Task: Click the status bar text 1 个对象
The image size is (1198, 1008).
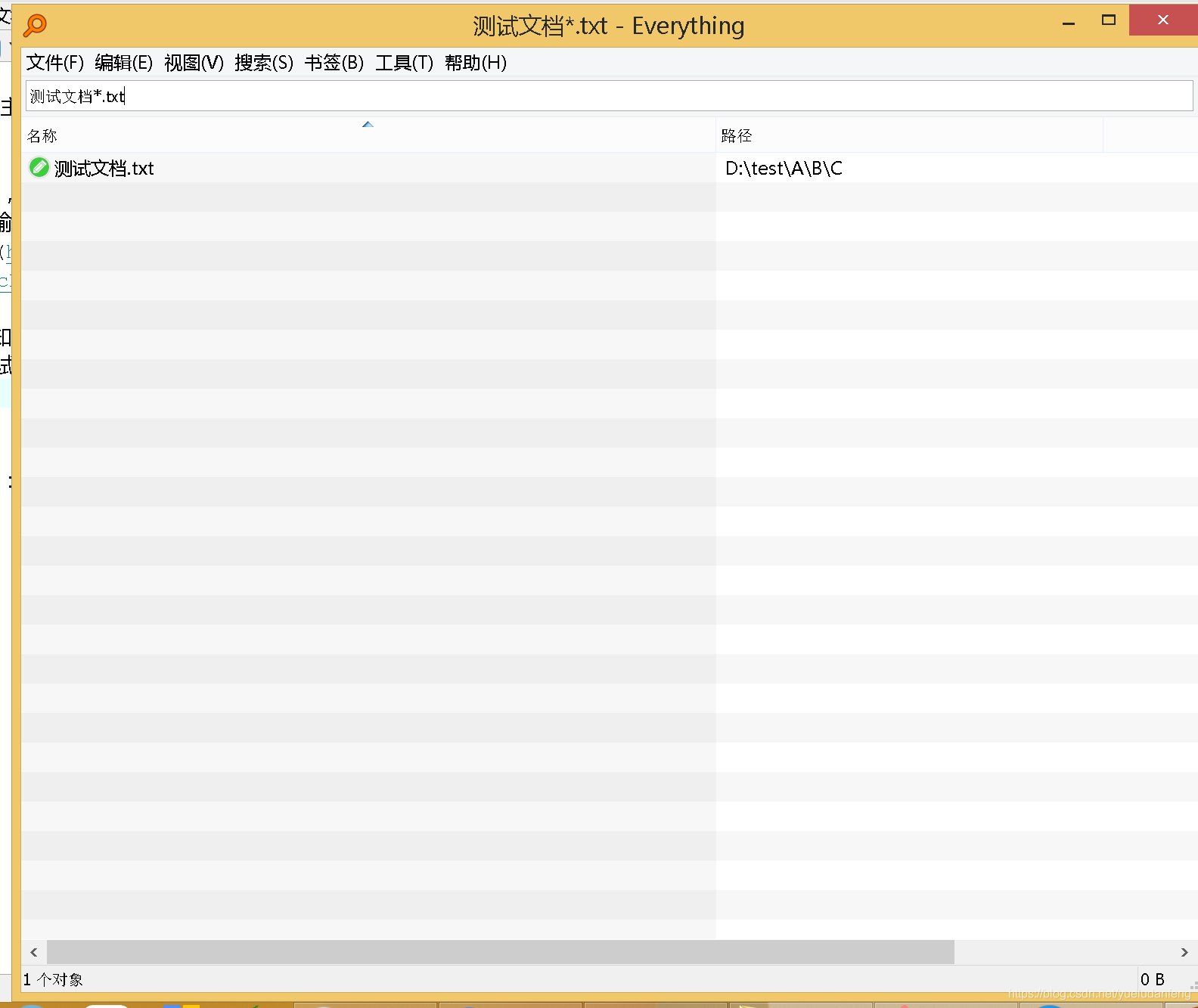Action: 53,979
